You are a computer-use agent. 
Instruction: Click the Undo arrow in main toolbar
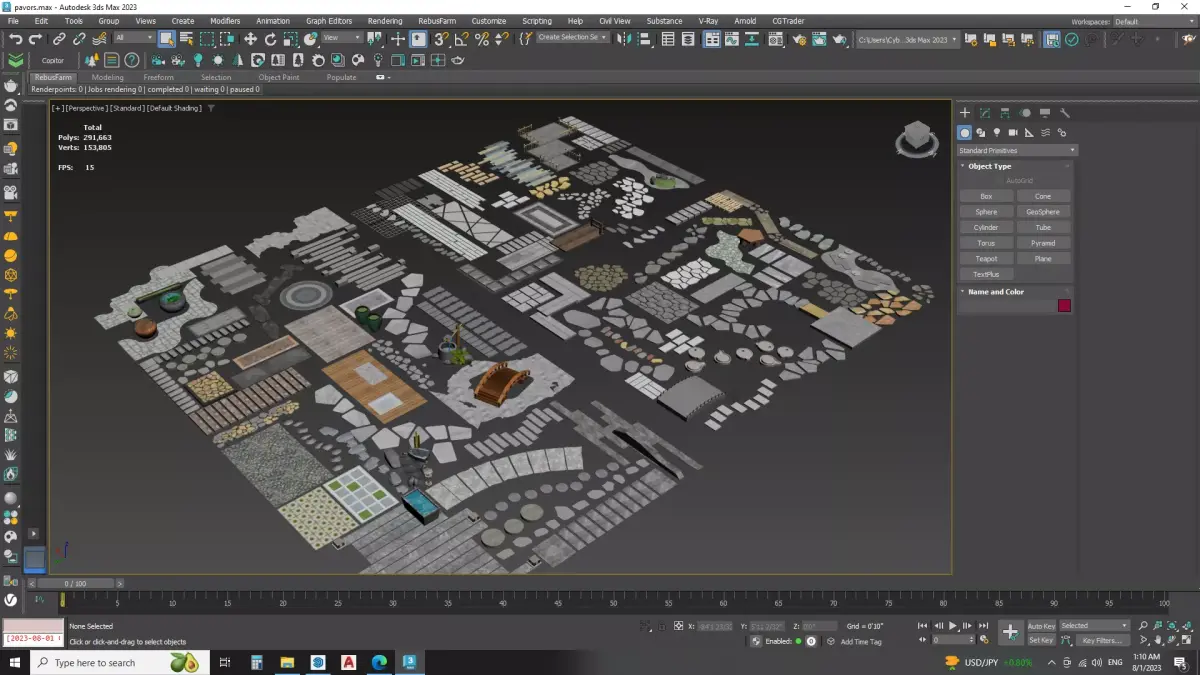coord(15,39)
